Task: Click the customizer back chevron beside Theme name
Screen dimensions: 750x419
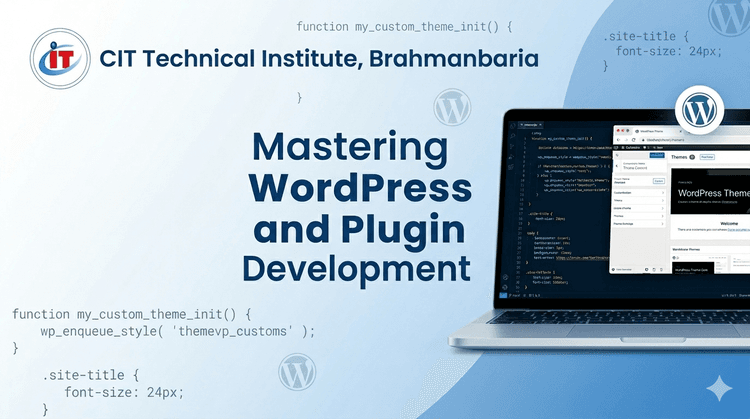Action: pos(617,166)
